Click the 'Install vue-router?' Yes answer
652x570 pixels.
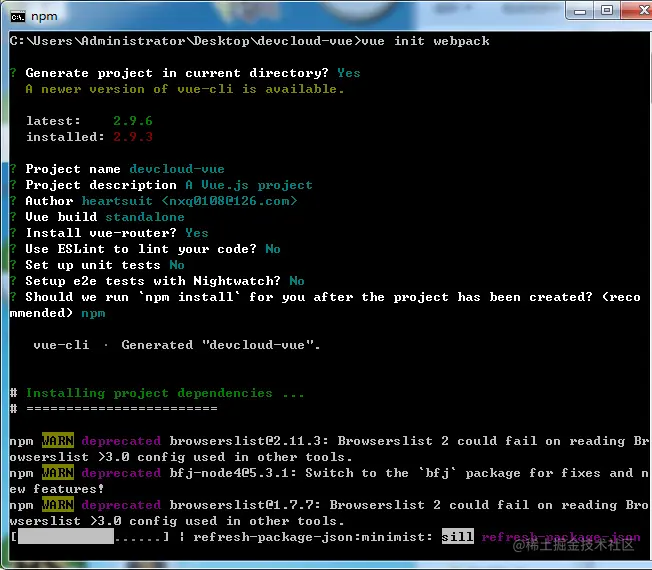[197, 233]
